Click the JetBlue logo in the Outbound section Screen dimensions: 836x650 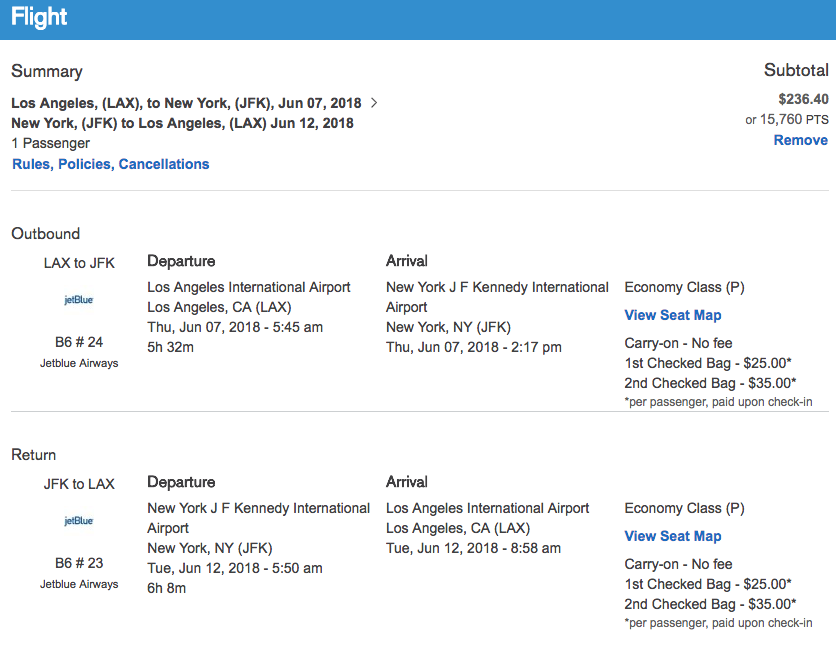tap(79, 300)
